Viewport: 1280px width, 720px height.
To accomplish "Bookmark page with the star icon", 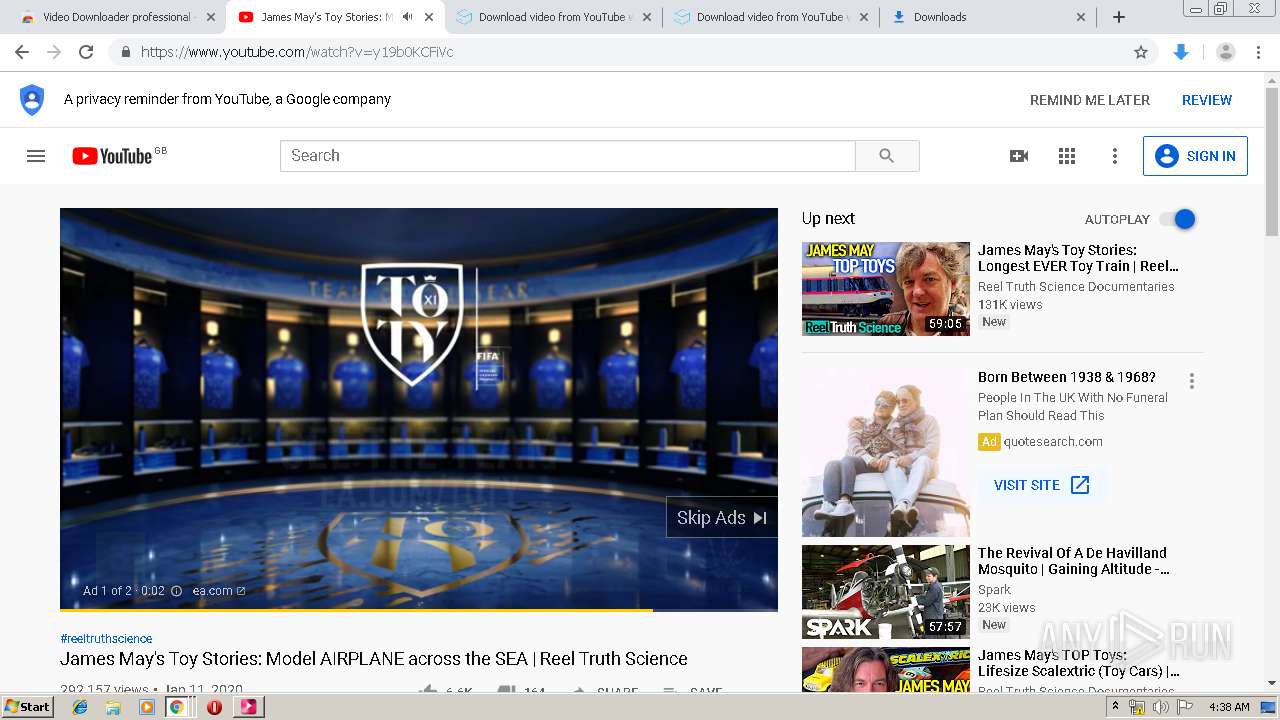I will [1141, 52].
